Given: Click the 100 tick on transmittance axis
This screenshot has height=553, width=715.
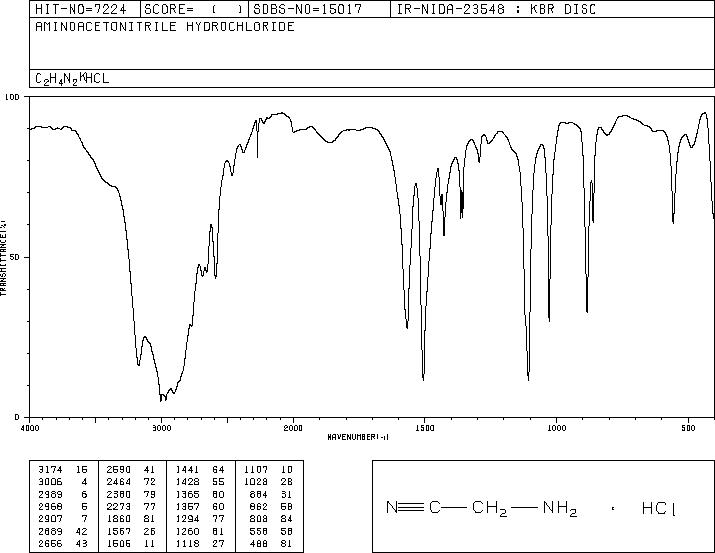Looking at the screenshot, I should [x=12, y=97].
